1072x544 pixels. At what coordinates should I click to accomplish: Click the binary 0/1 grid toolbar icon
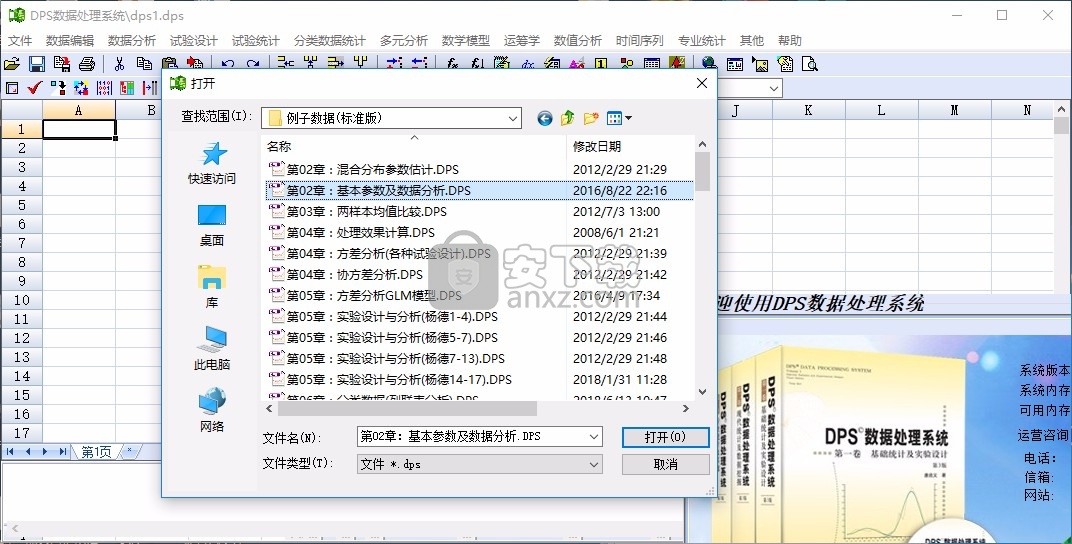click(x=104, y=87)
